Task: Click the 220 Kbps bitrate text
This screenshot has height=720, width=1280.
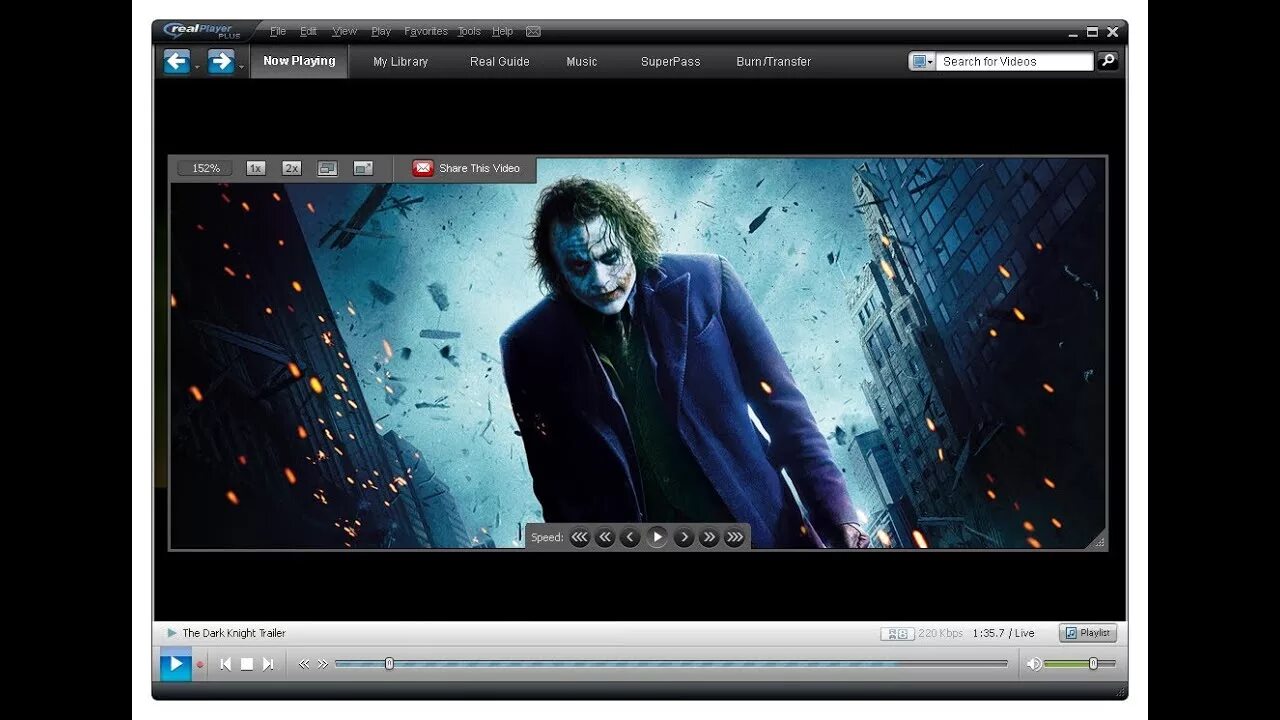Action: (941, 633)
